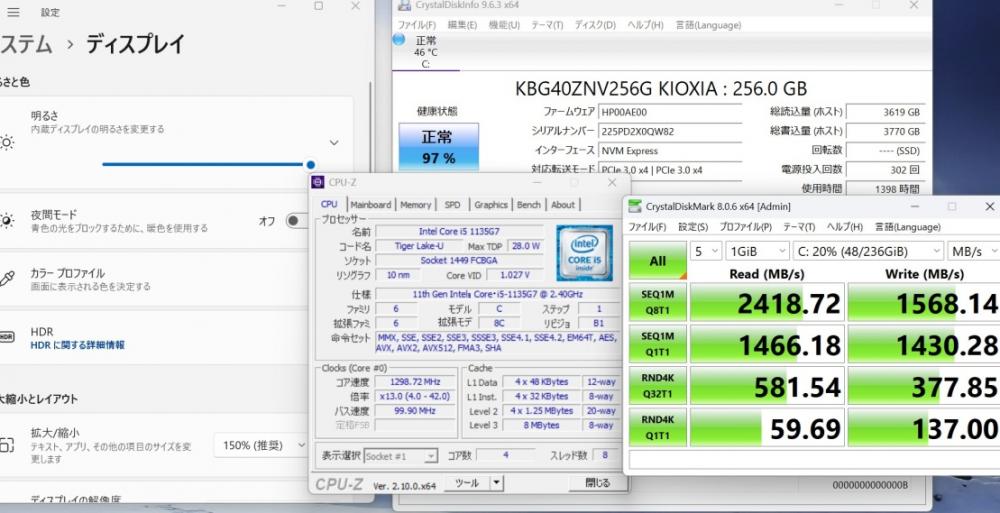The width and height of the screenshot is (1000, 513).
Task: Run the SEQ1M Q8T1 test
Action: point(658,302)
